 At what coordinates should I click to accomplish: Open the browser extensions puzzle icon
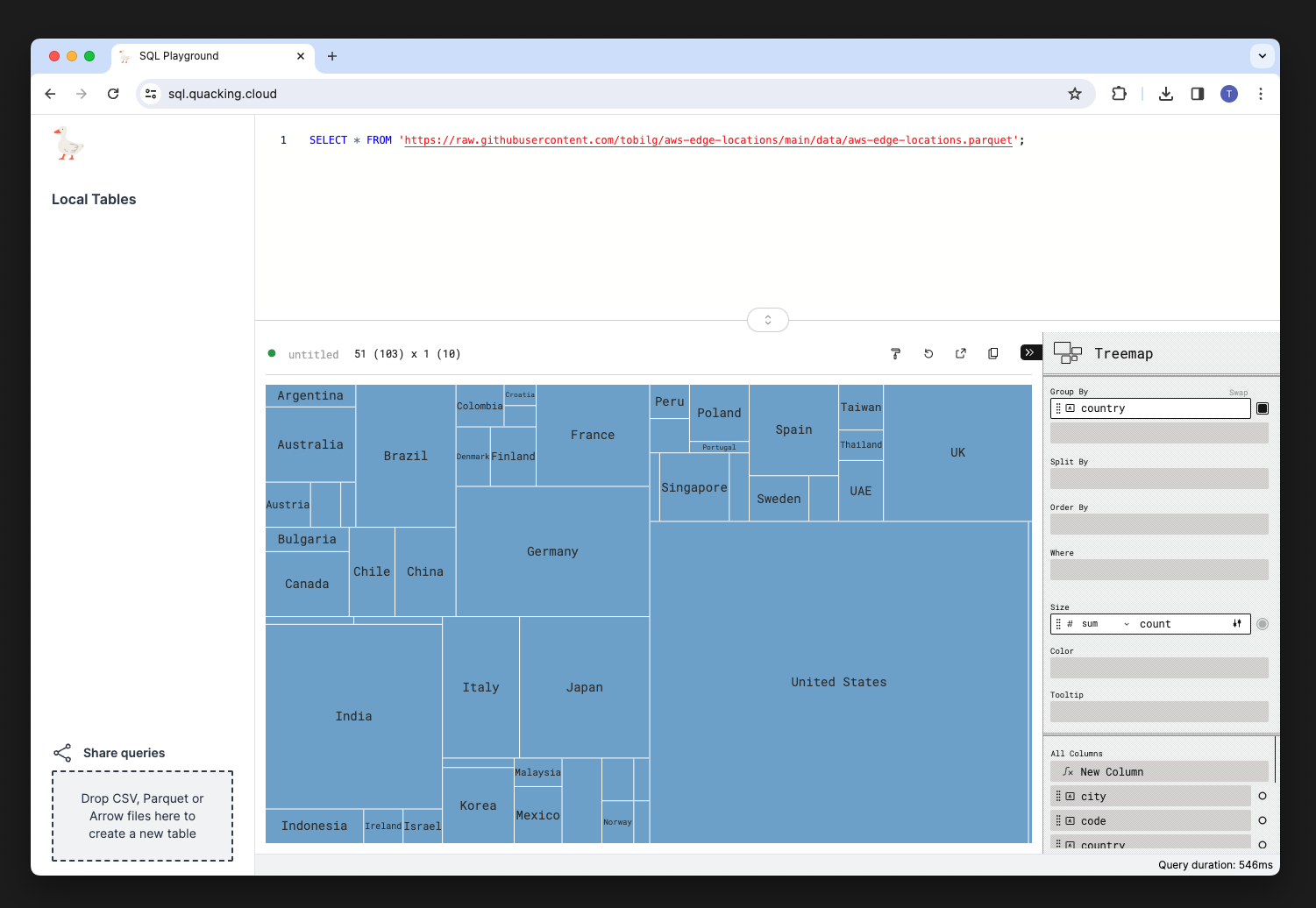[x=1119, y=94]
